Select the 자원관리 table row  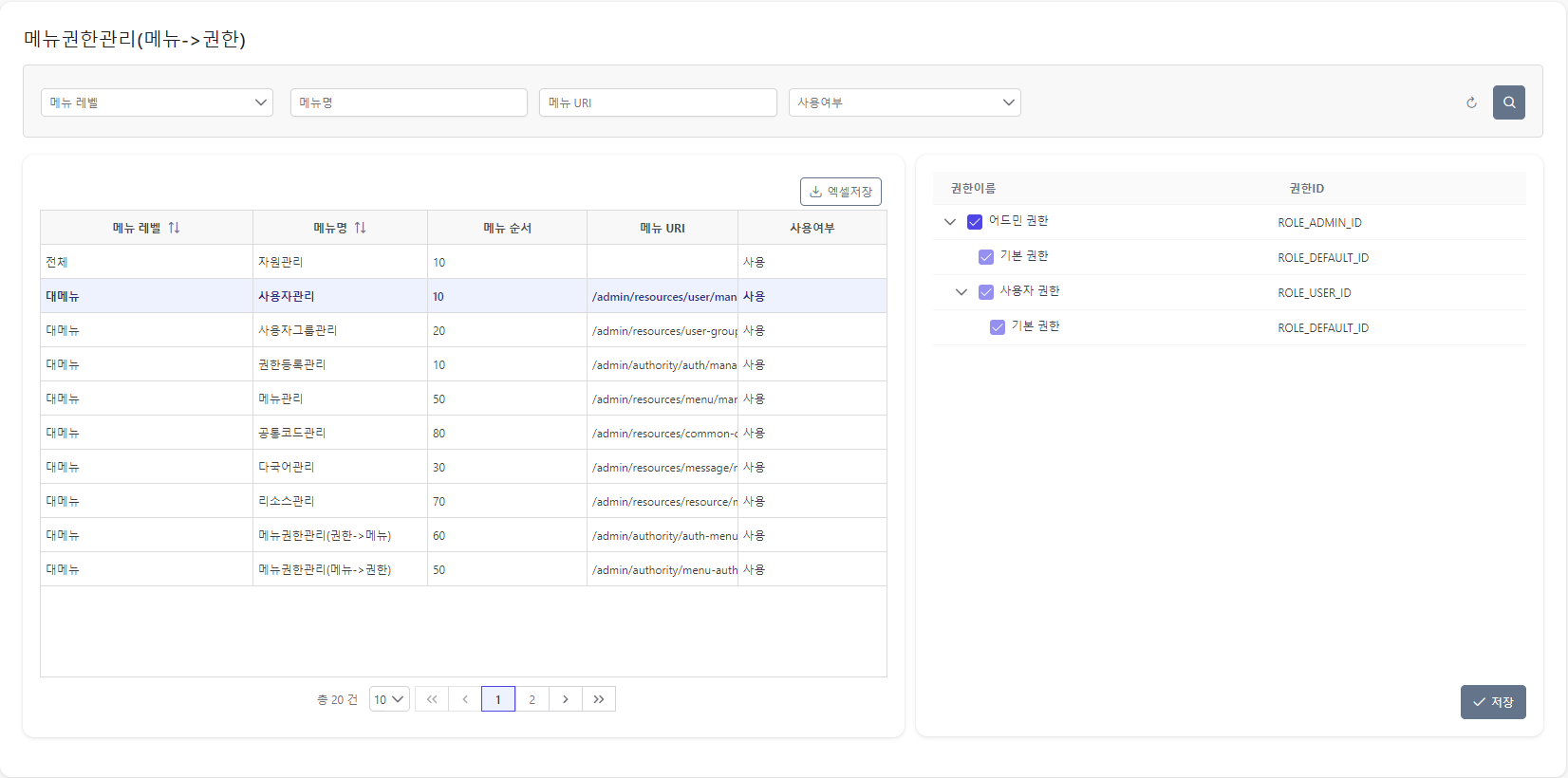463,262
